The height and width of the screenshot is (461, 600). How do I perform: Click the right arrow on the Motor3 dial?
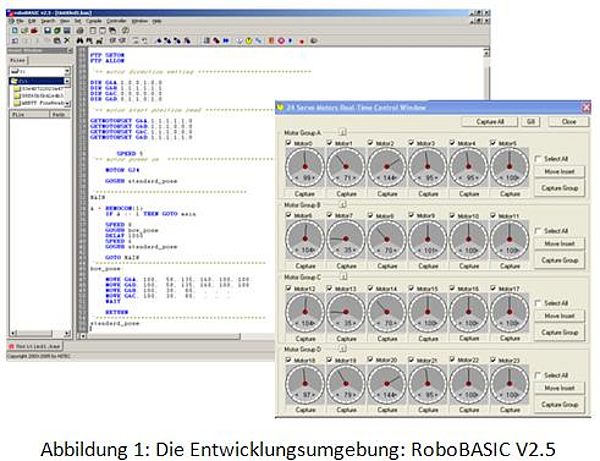point(438,178)
